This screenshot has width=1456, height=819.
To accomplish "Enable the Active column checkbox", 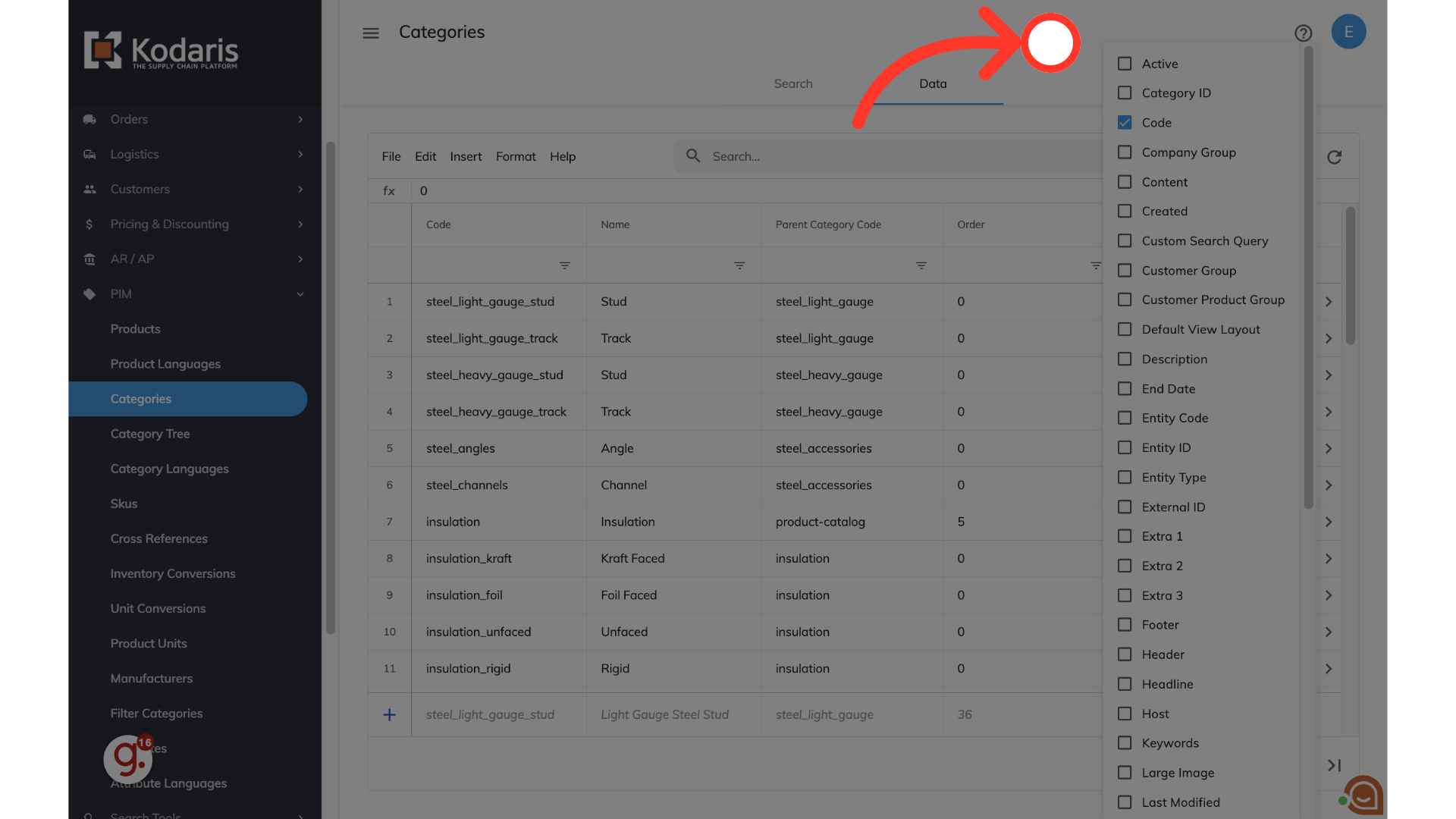I will pos(1125,64).
